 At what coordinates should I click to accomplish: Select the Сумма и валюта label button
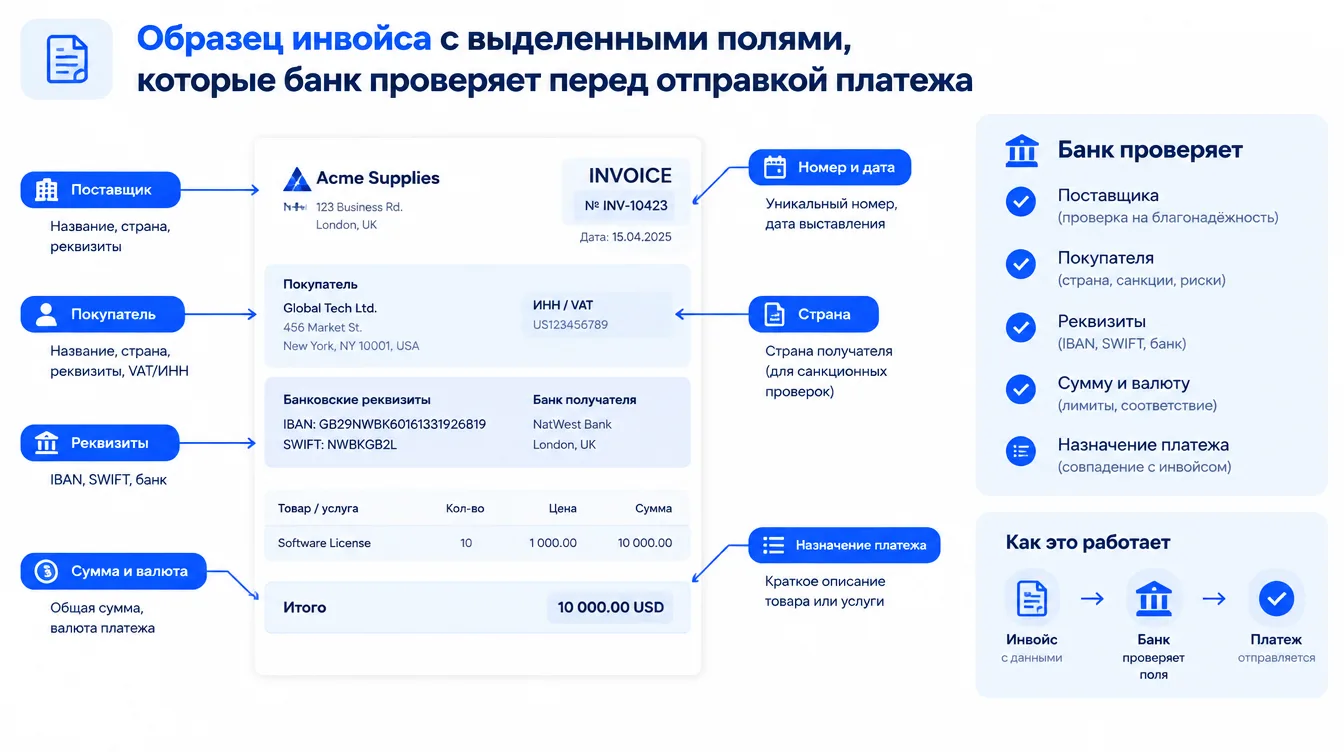pyautogui.click(x=114, y=571)
